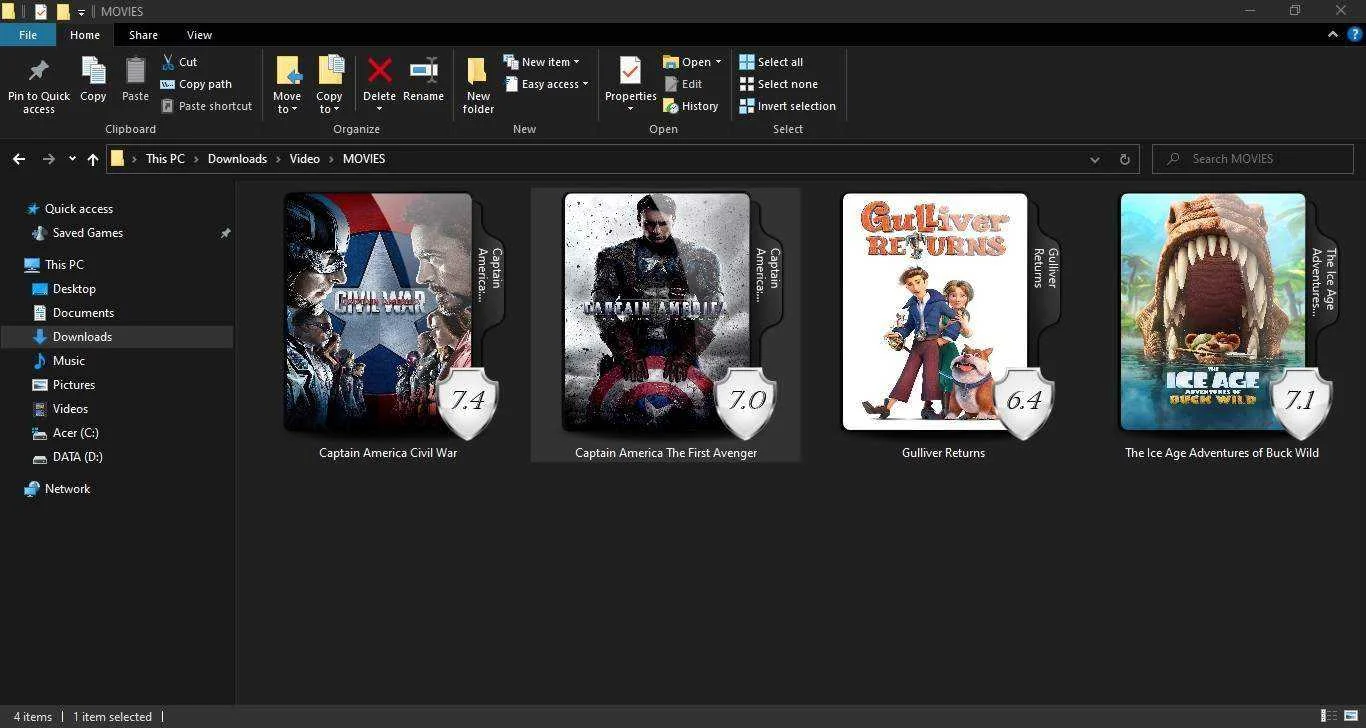1366x728 pixels.
Task: Switch to the View tab
Action: point(199,35)
